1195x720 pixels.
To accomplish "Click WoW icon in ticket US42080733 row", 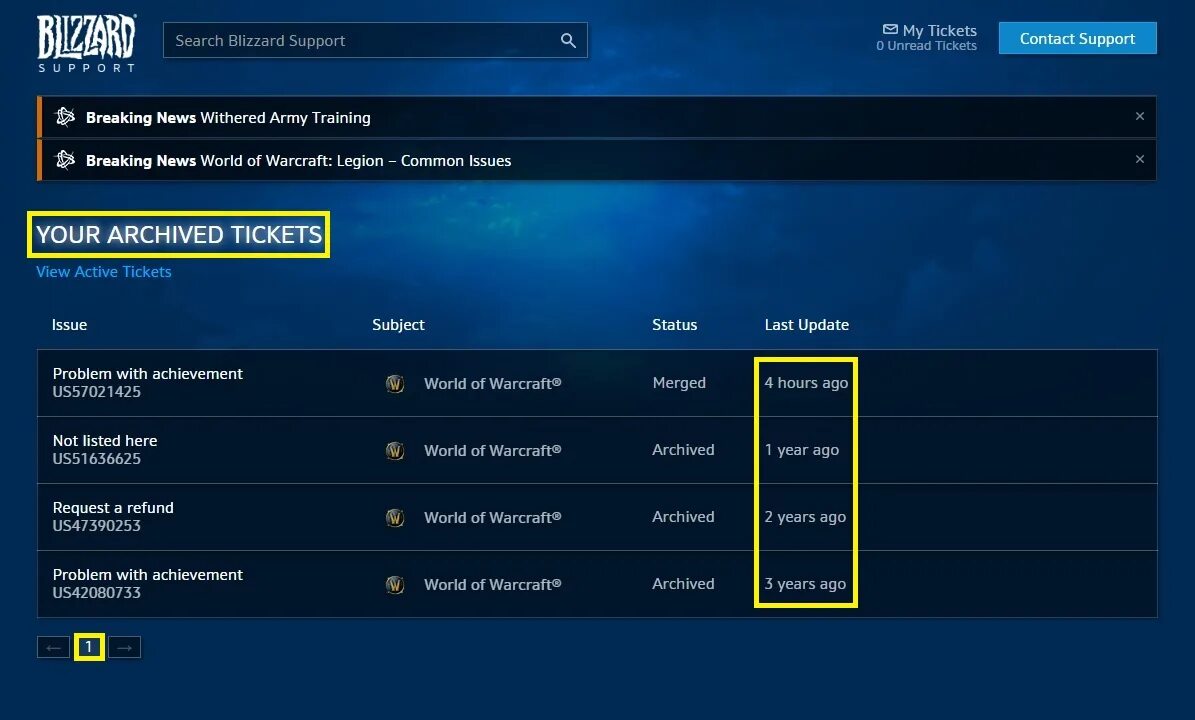I will click(x=395, y=584).
